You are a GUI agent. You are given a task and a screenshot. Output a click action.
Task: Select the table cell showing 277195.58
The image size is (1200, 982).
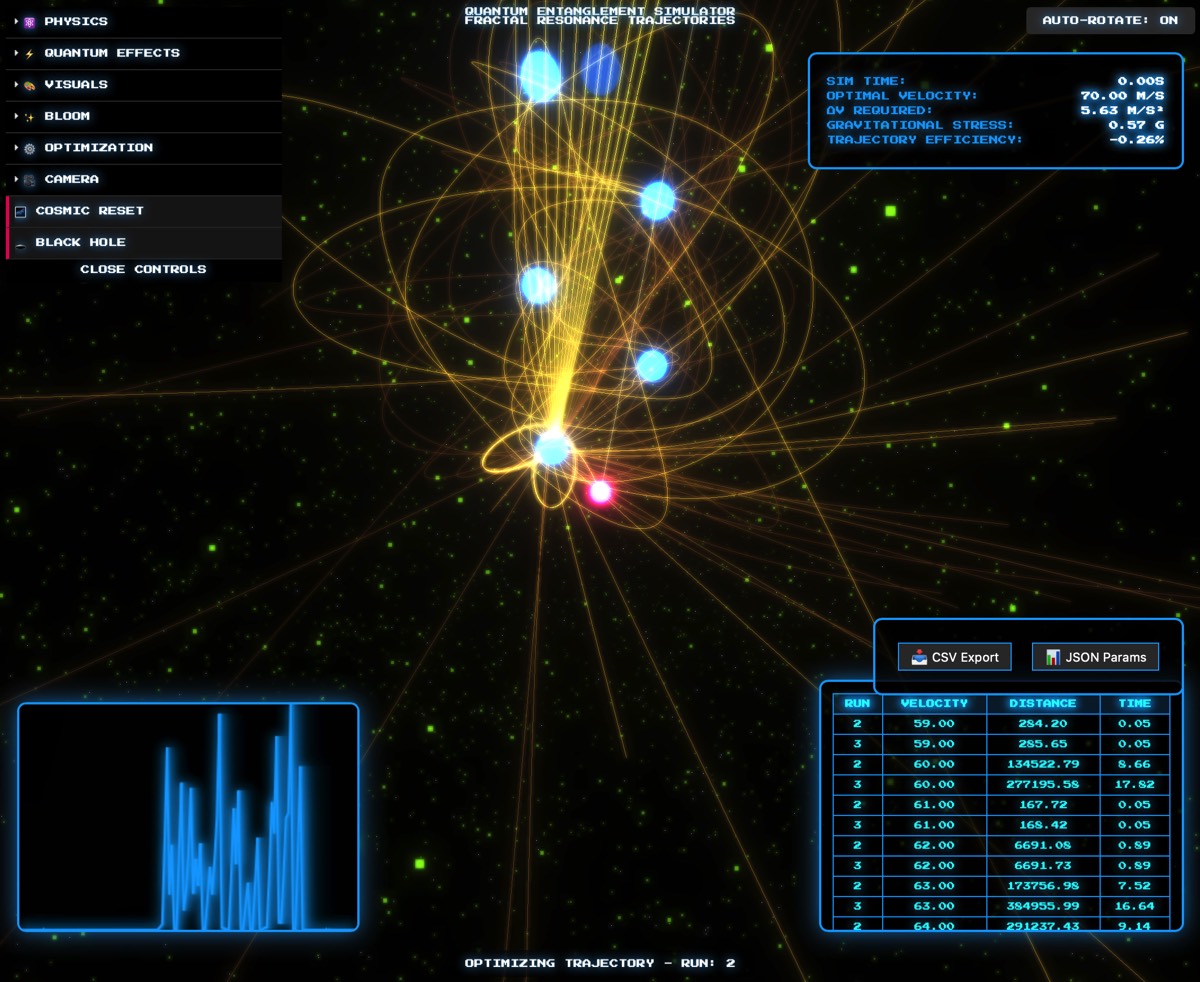pos(1042,784)
